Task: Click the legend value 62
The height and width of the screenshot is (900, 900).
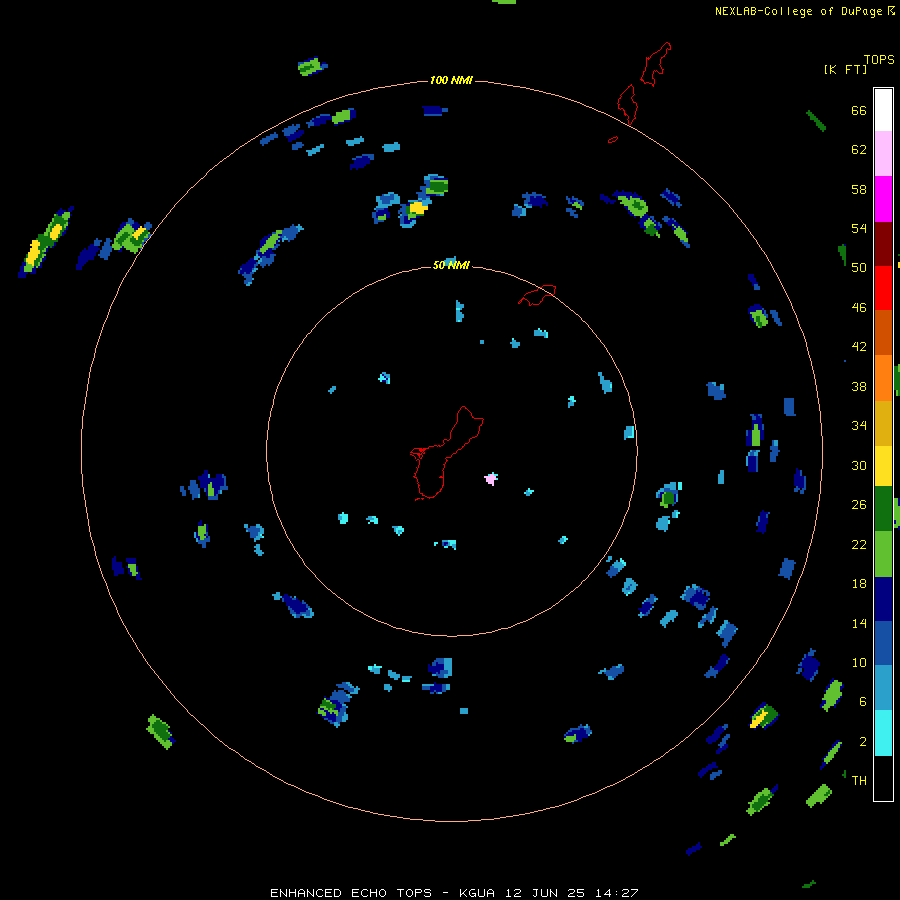Action: [859, 150]
